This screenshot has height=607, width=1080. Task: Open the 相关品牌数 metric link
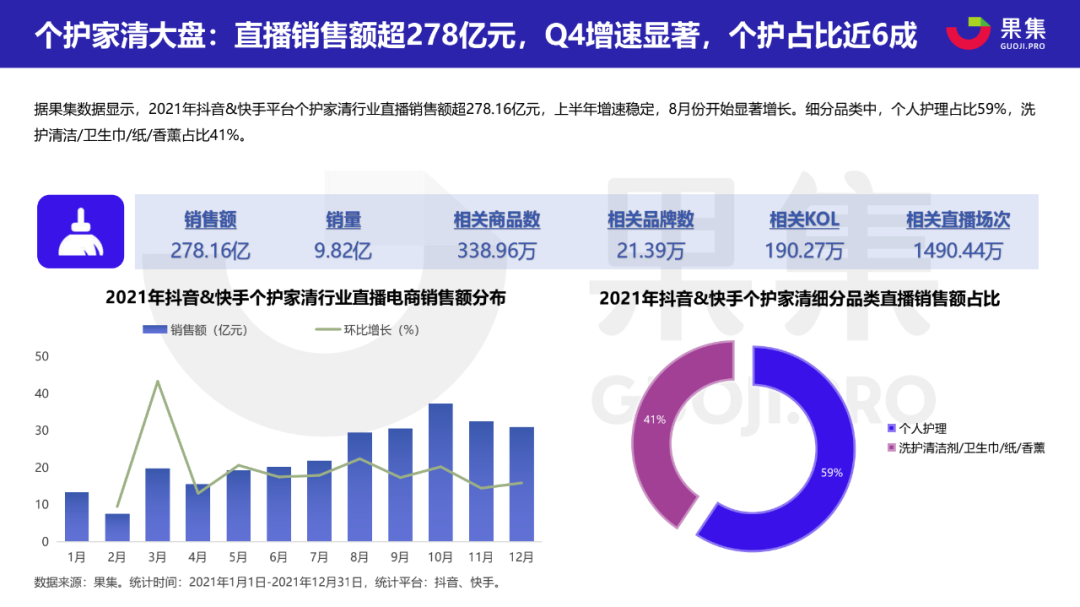(x=650, y=220)
